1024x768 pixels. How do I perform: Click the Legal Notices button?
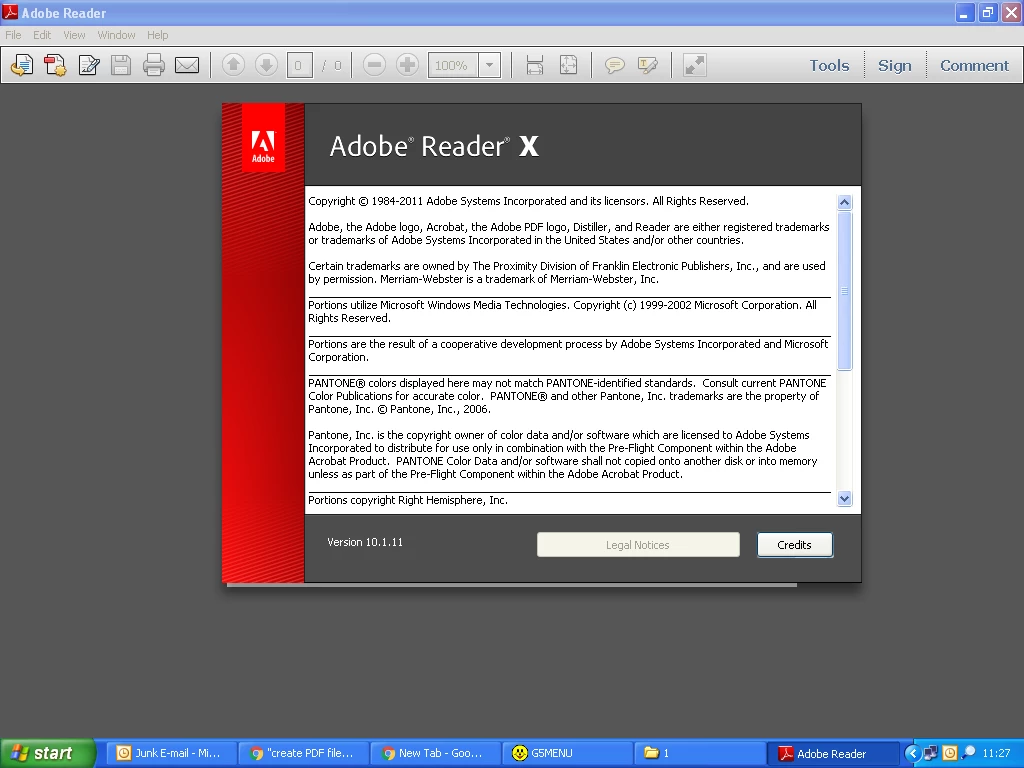(x=638, y=545)
